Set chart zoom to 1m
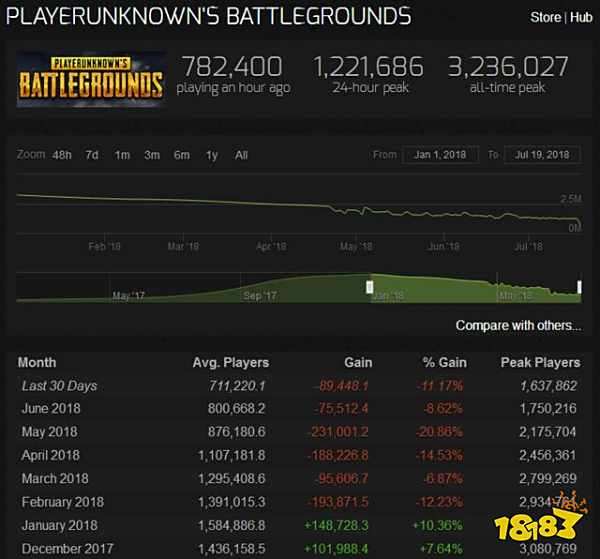600x559 pixels. pos(122,155)
